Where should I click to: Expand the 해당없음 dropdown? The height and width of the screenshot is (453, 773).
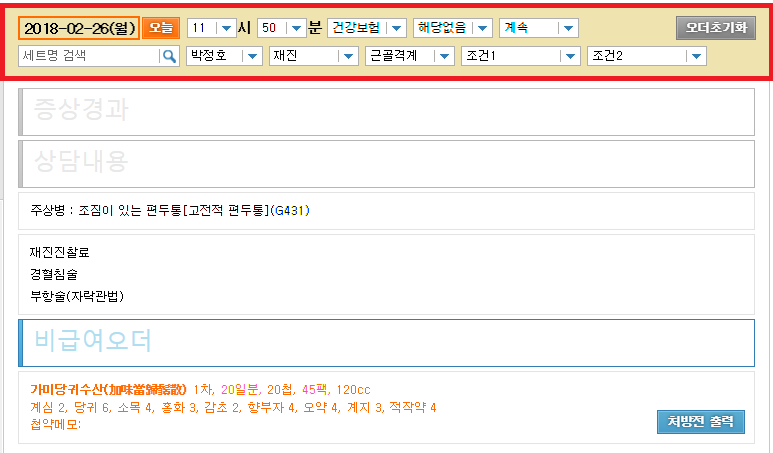453,28
